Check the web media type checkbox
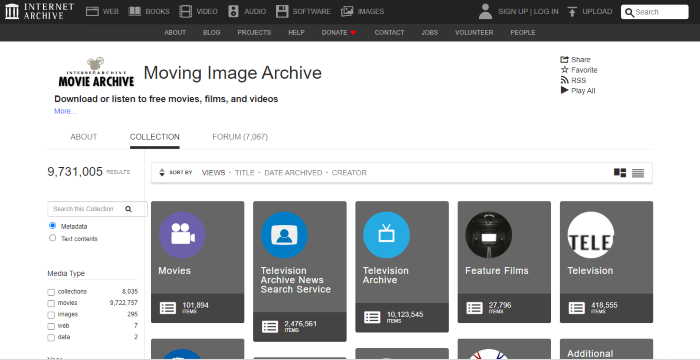Viewport: 700px width, 360px height. [51, 327]
